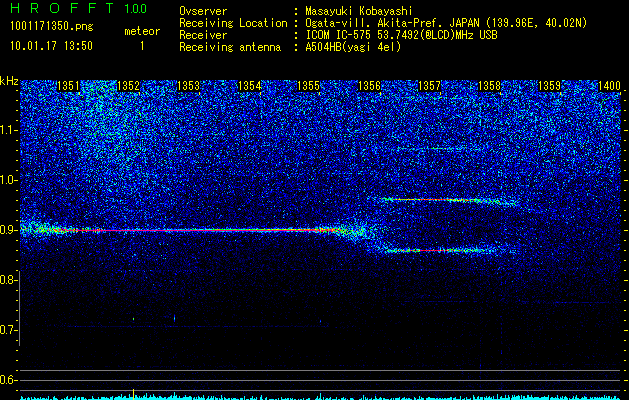Click the 1354 time marker
The image size is (629, 400).
tap(249, 86)
